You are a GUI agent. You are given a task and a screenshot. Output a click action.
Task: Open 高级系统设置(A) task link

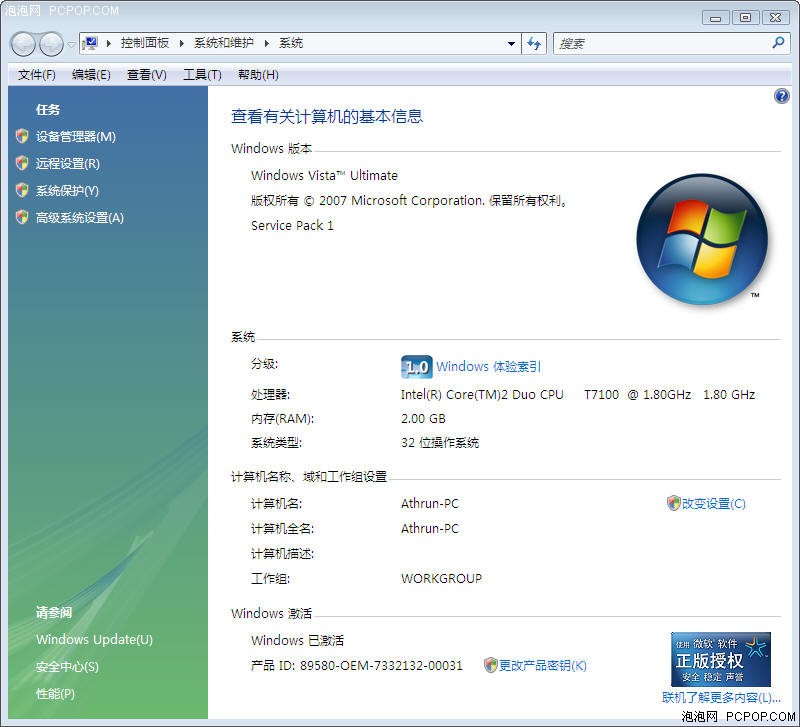point(80,218)
